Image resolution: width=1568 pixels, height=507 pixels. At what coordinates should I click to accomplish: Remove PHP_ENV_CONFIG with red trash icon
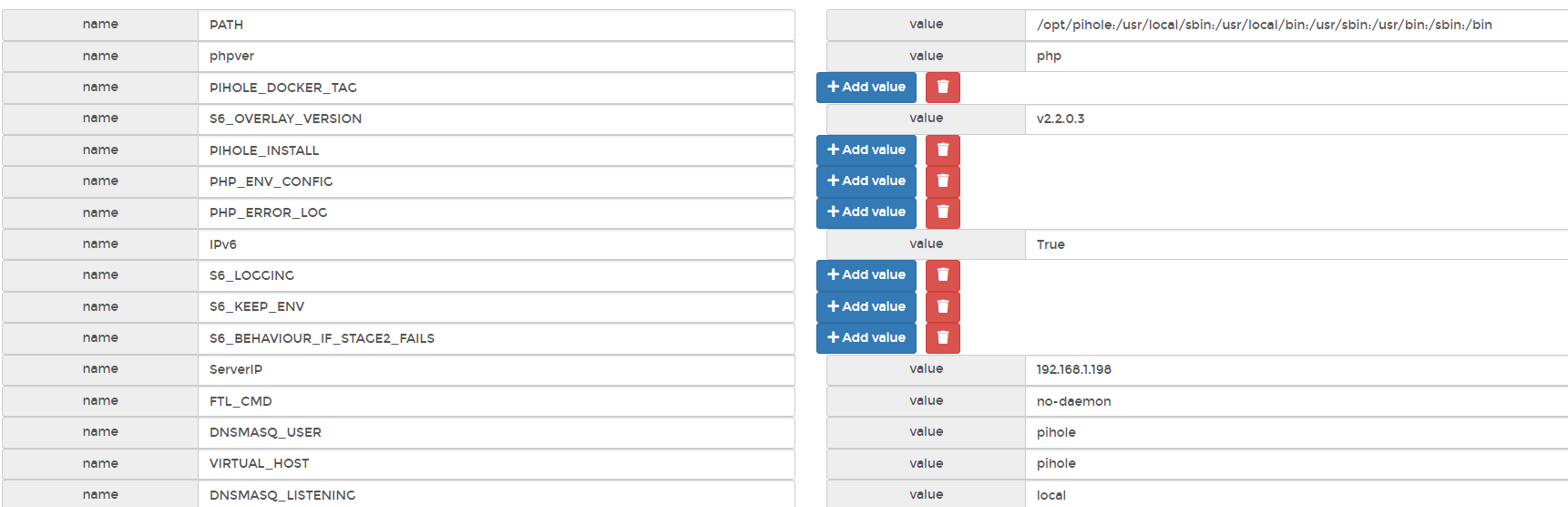click(x=942, y=181)
